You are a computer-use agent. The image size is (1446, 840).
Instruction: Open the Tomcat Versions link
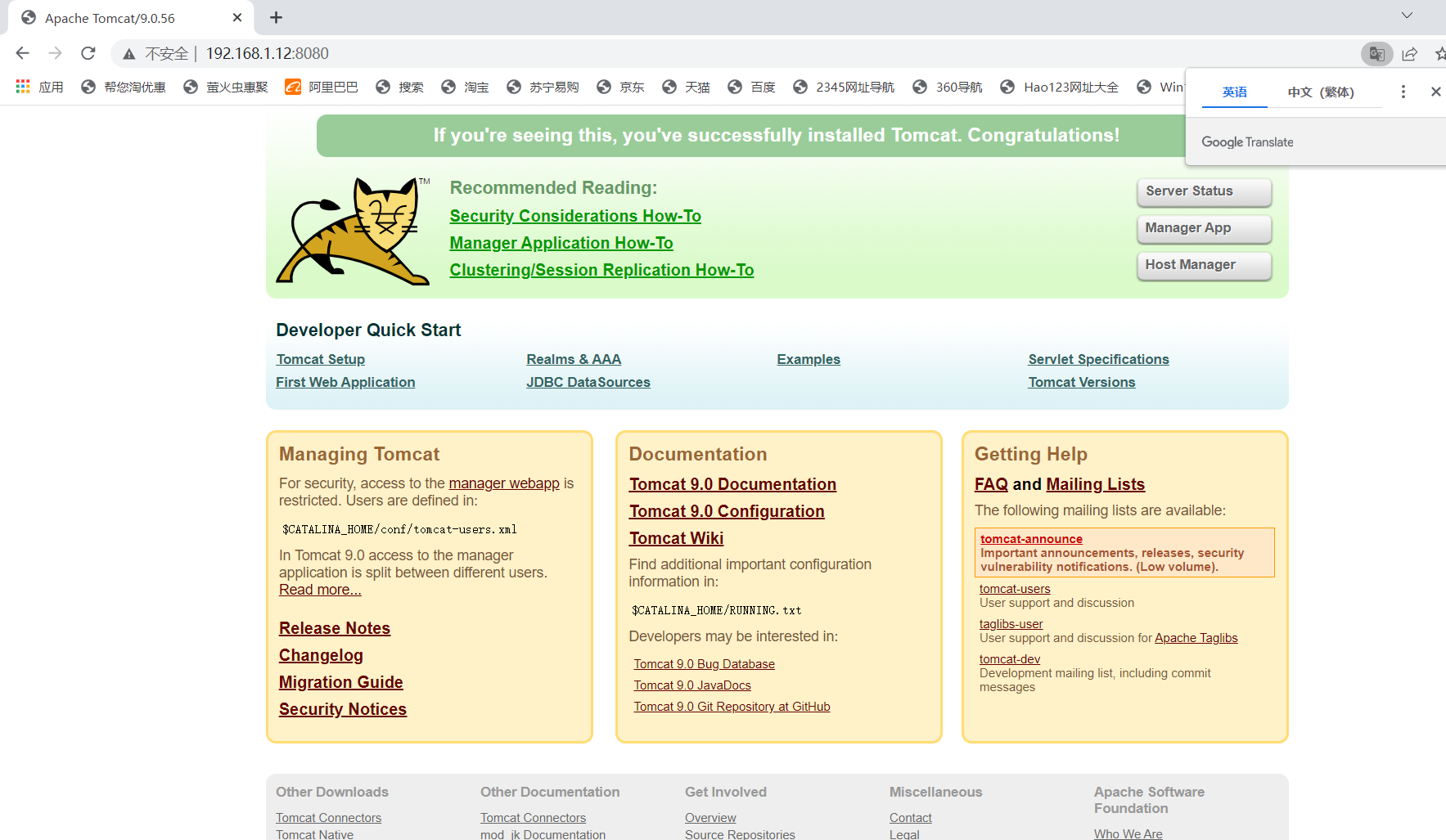coord(1082,382)
